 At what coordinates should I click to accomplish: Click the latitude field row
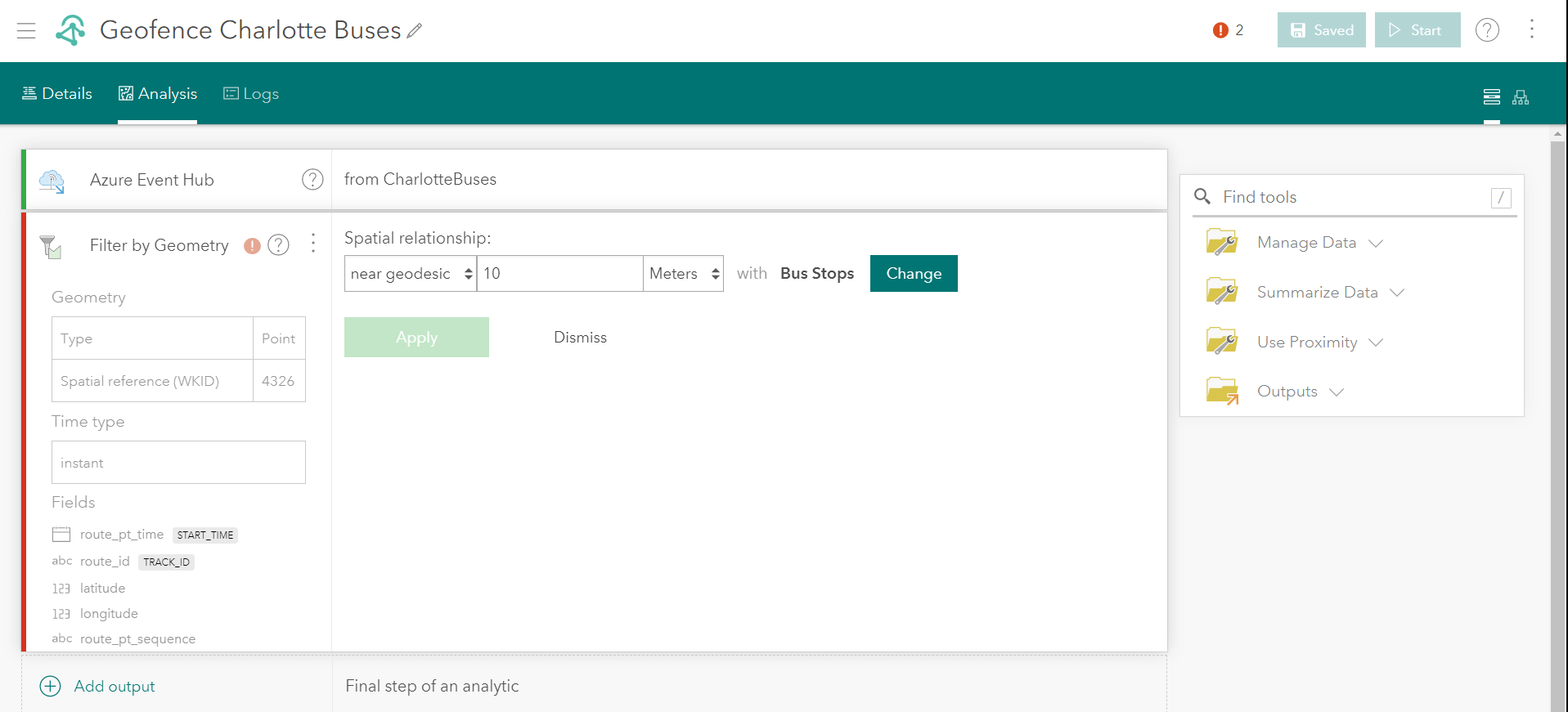88,589
